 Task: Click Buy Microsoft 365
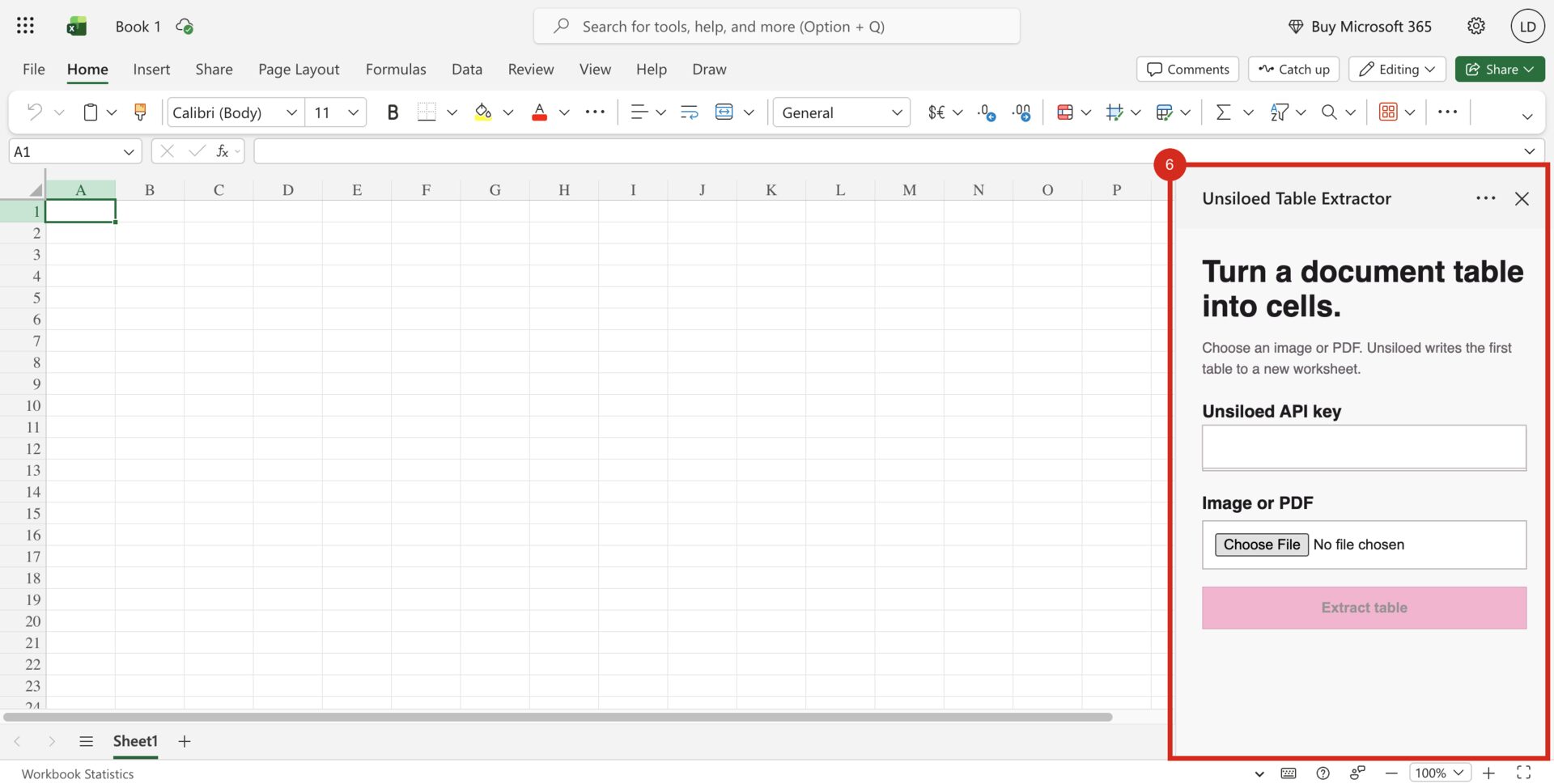[x=1360, y=27]
